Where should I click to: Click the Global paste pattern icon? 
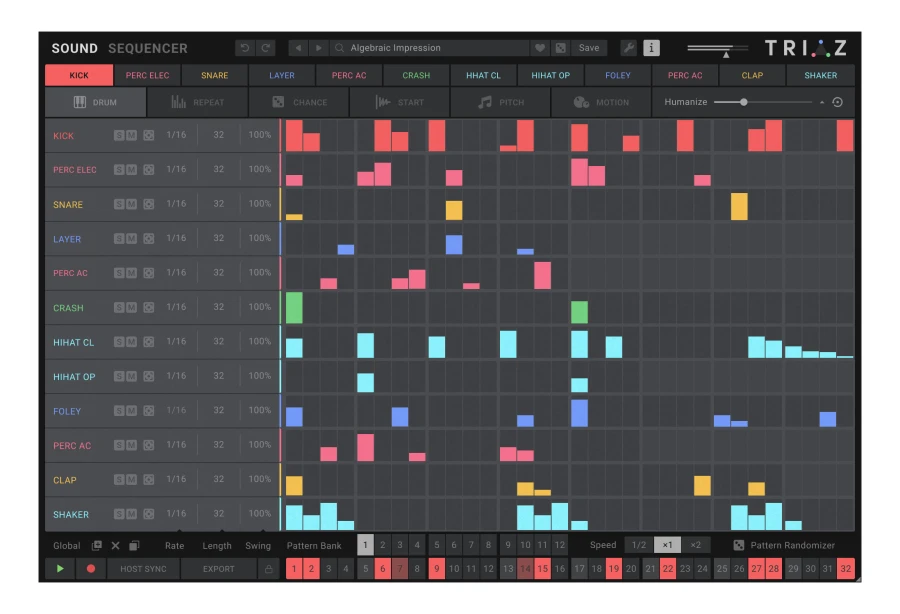(134, 546)
